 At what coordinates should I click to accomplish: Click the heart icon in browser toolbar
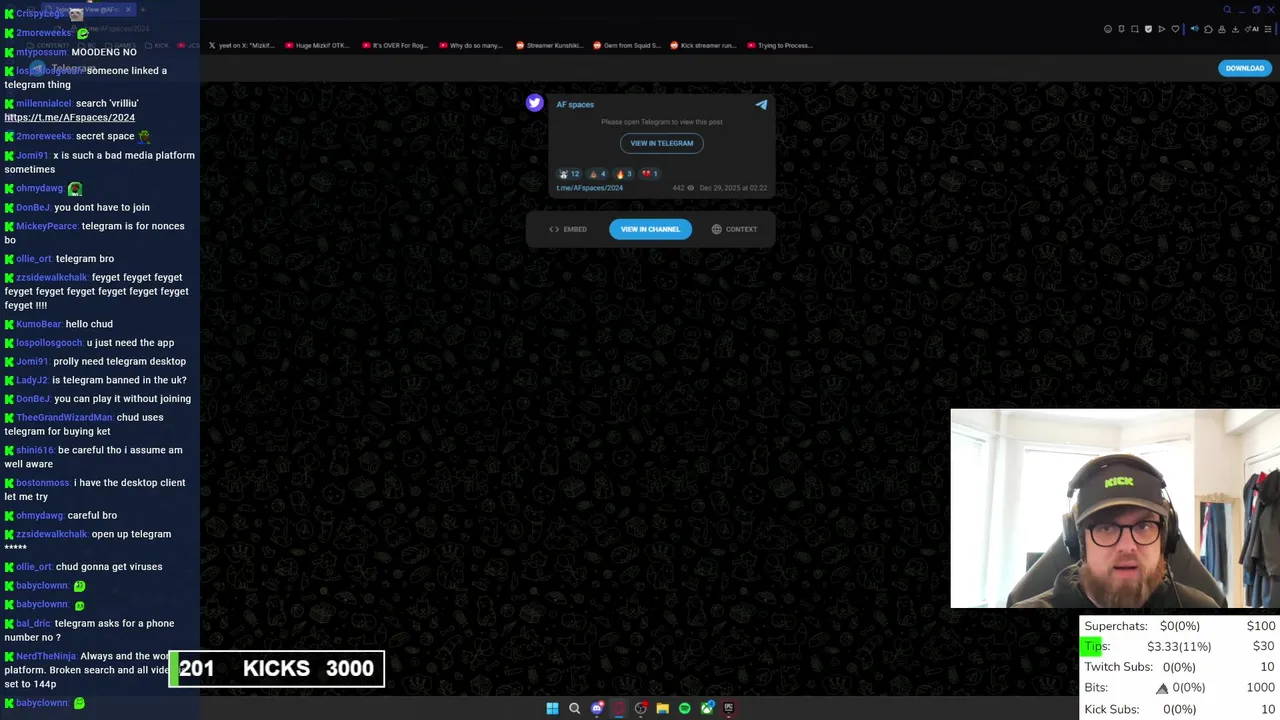1175,29
